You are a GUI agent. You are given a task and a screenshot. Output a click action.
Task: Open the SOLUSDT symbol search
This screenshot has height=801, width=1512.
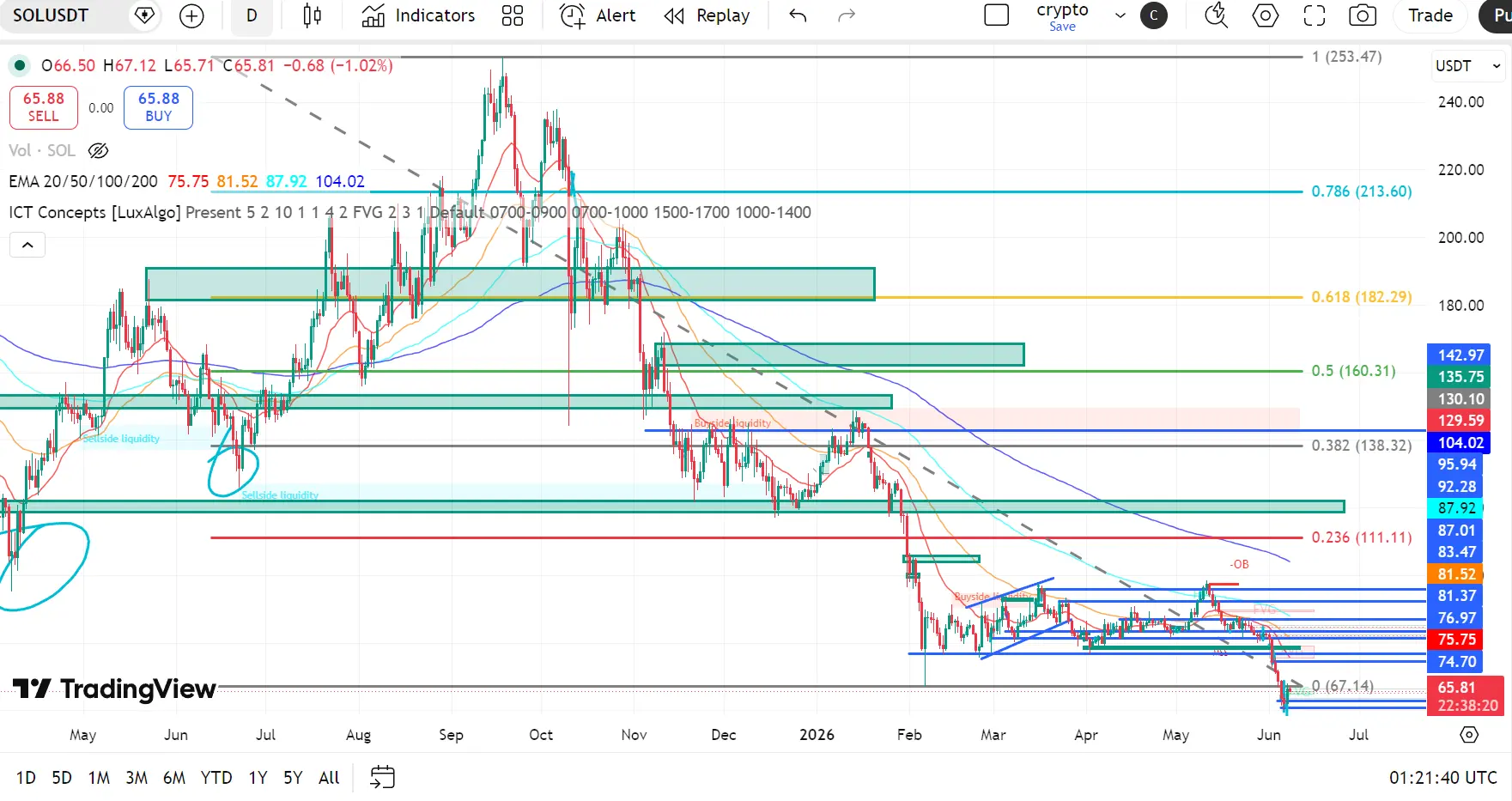[52, 15]
